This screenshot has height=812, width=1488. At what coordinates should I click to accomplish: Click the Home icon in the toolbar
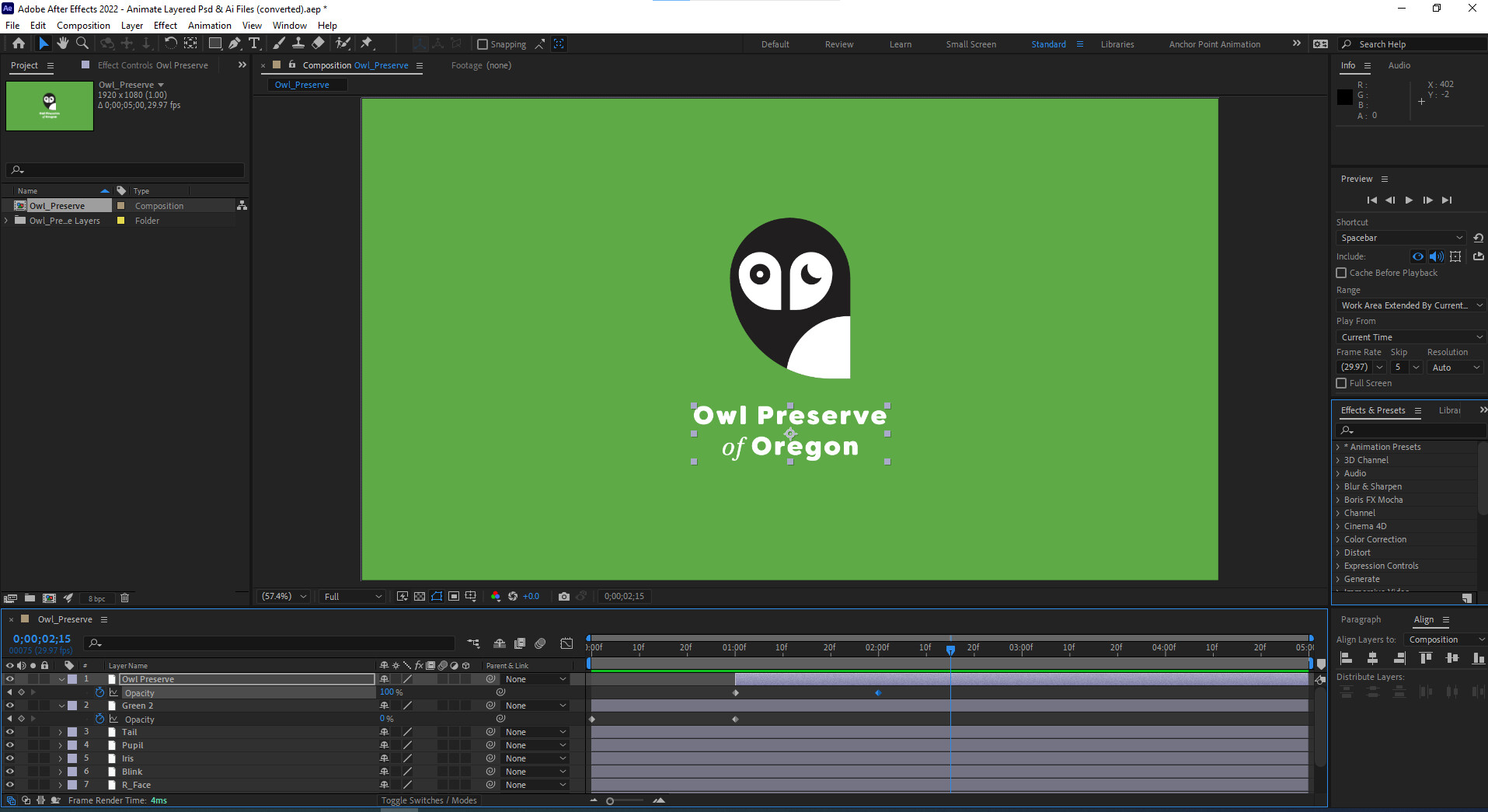pyautogui.click(x=19, y=44)
